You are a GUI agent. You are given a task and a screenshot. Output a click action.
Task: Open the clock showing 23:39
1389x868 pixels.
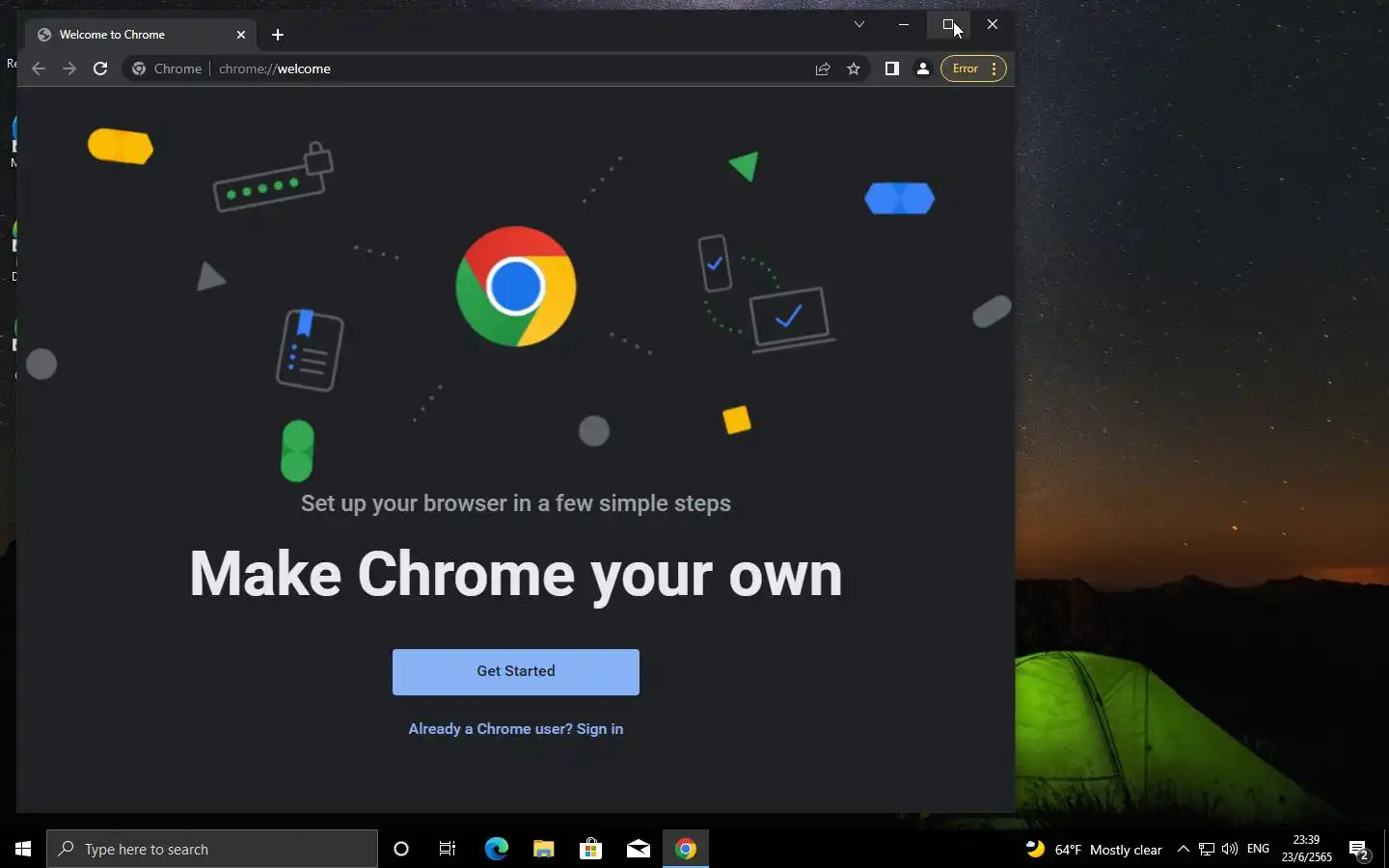[1307, 849]
